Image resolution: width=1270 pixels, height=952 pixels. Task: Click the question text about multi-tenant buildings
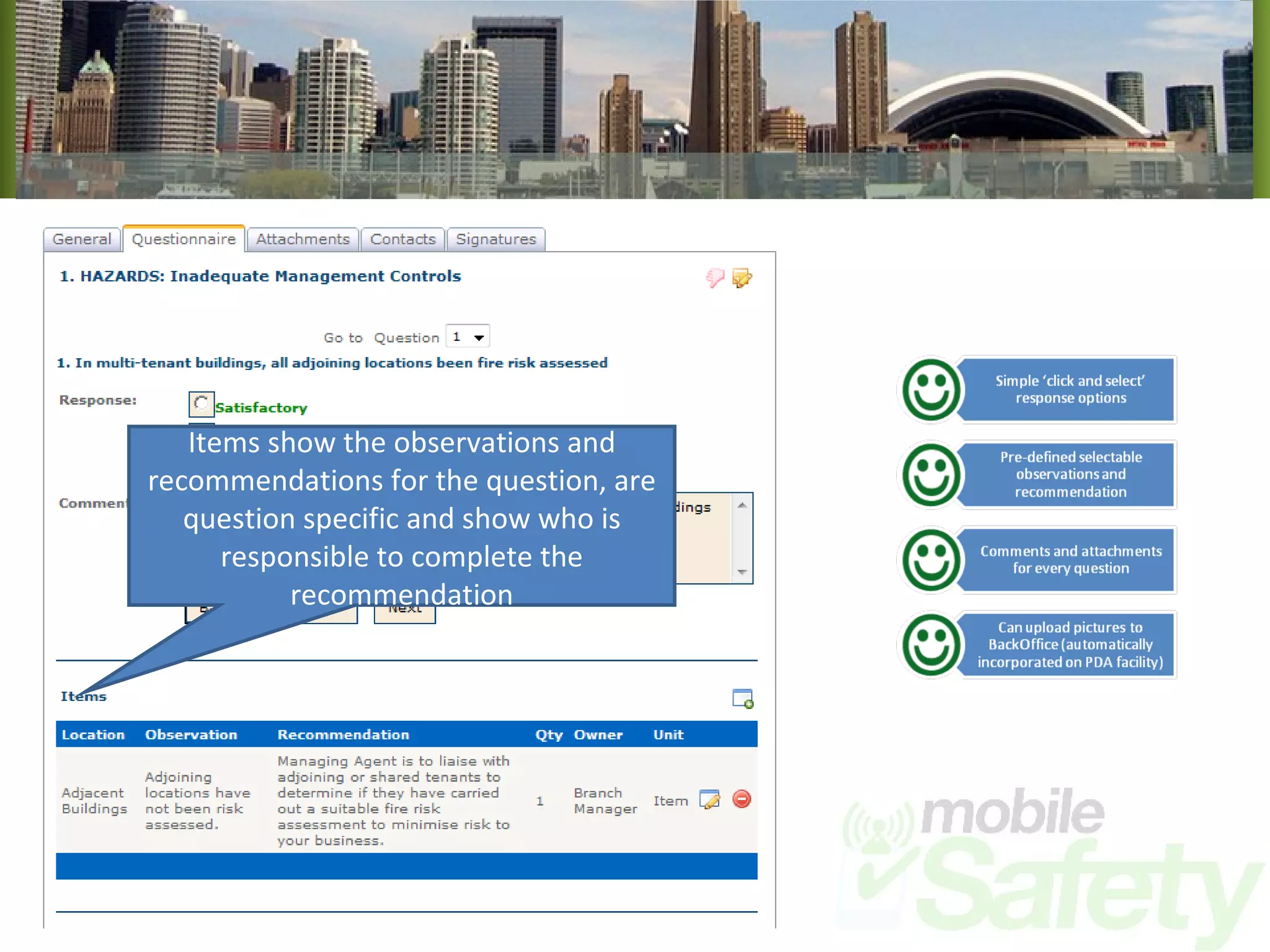point(332,363)
